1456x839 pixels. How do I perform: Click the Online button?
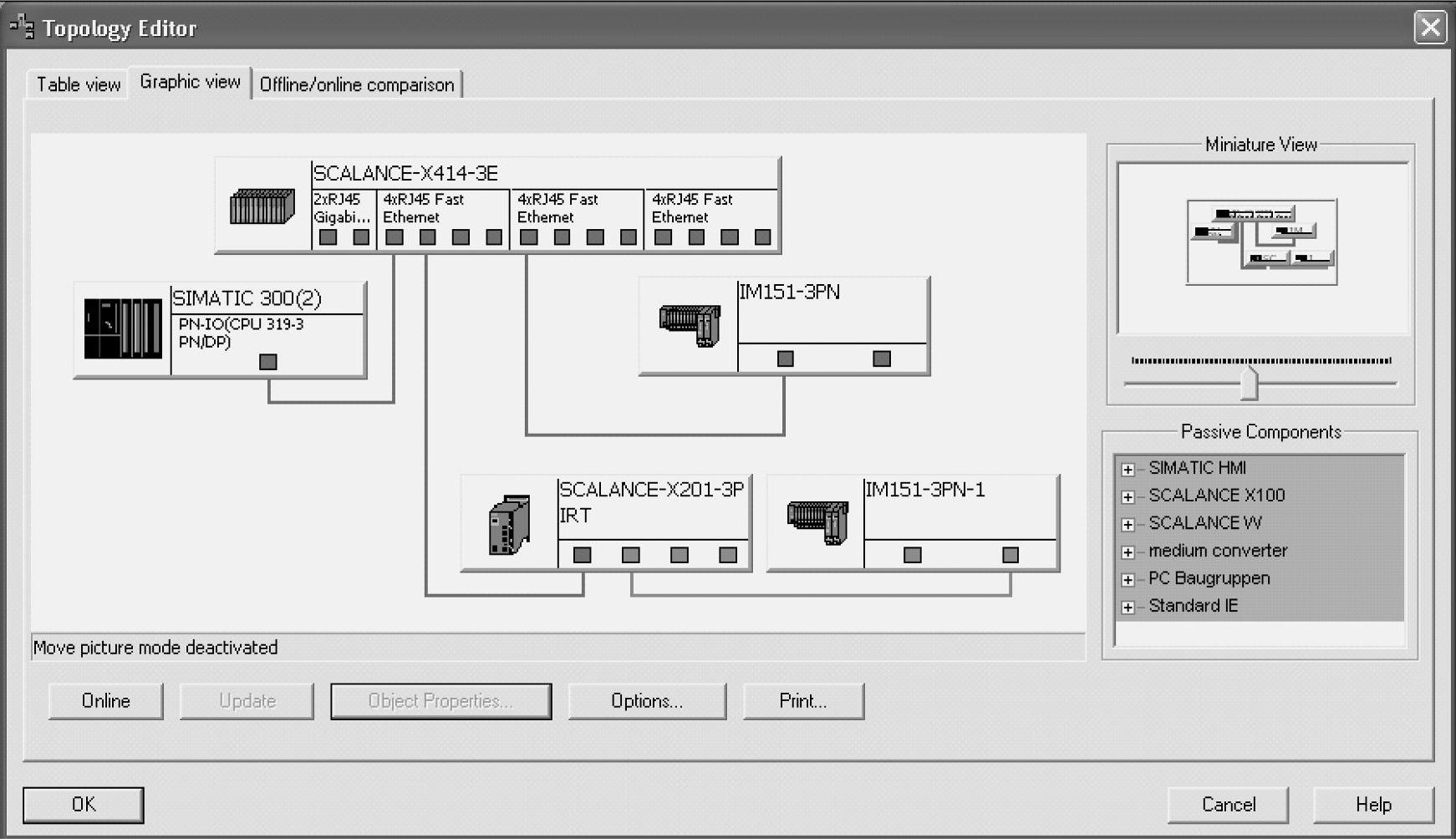coord(106,701)
